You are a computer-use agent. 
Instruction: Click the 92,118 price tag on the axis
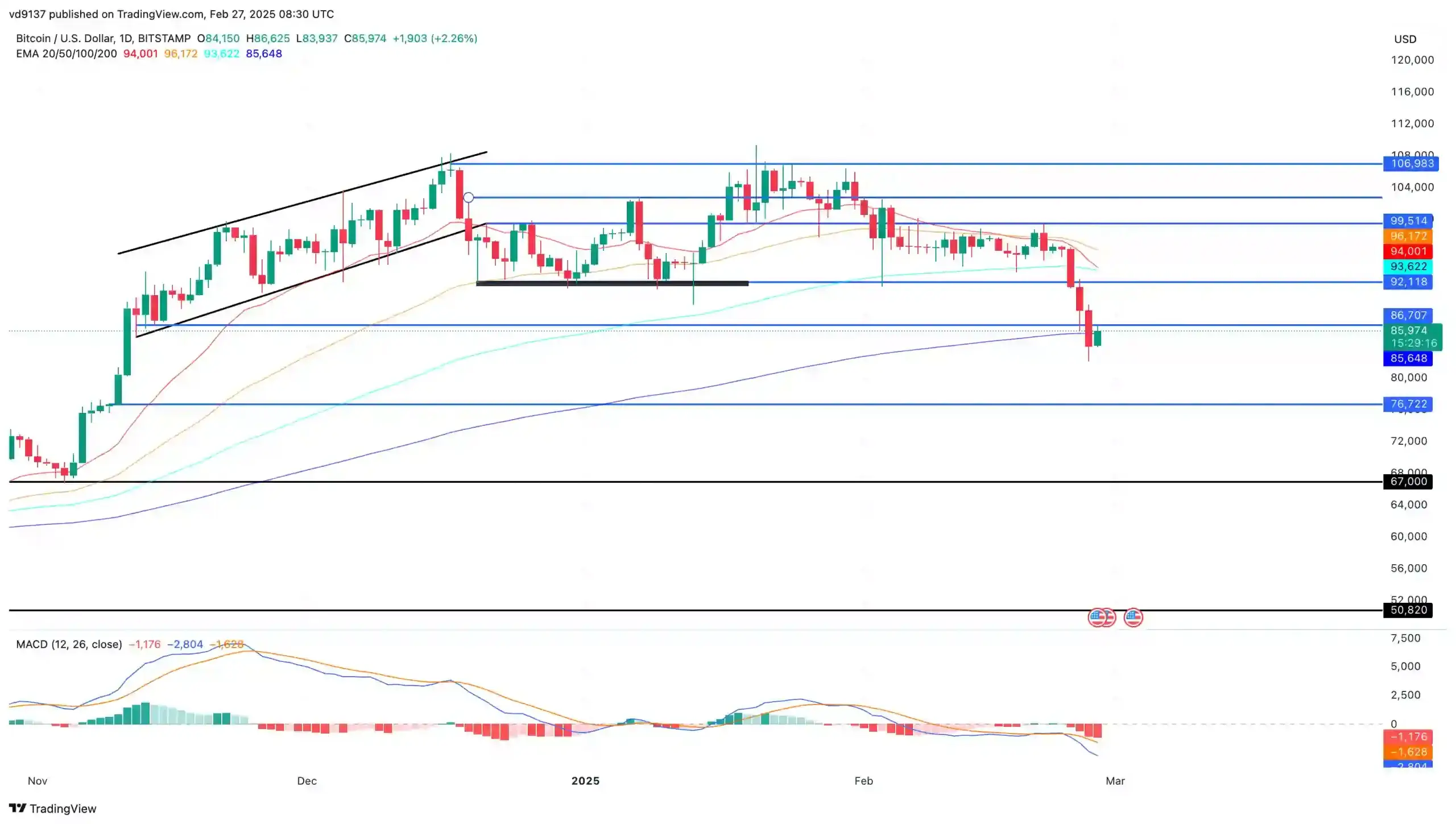point(1408,282)
